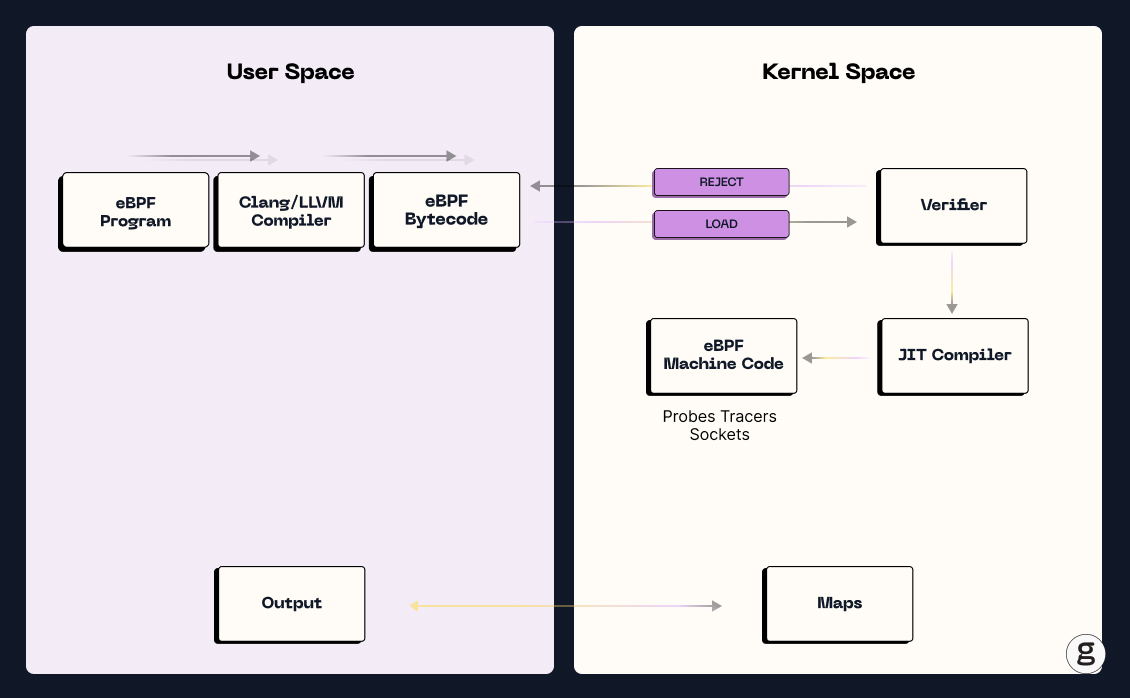Click the JIT Compiler box

click(x=953, y=357)
